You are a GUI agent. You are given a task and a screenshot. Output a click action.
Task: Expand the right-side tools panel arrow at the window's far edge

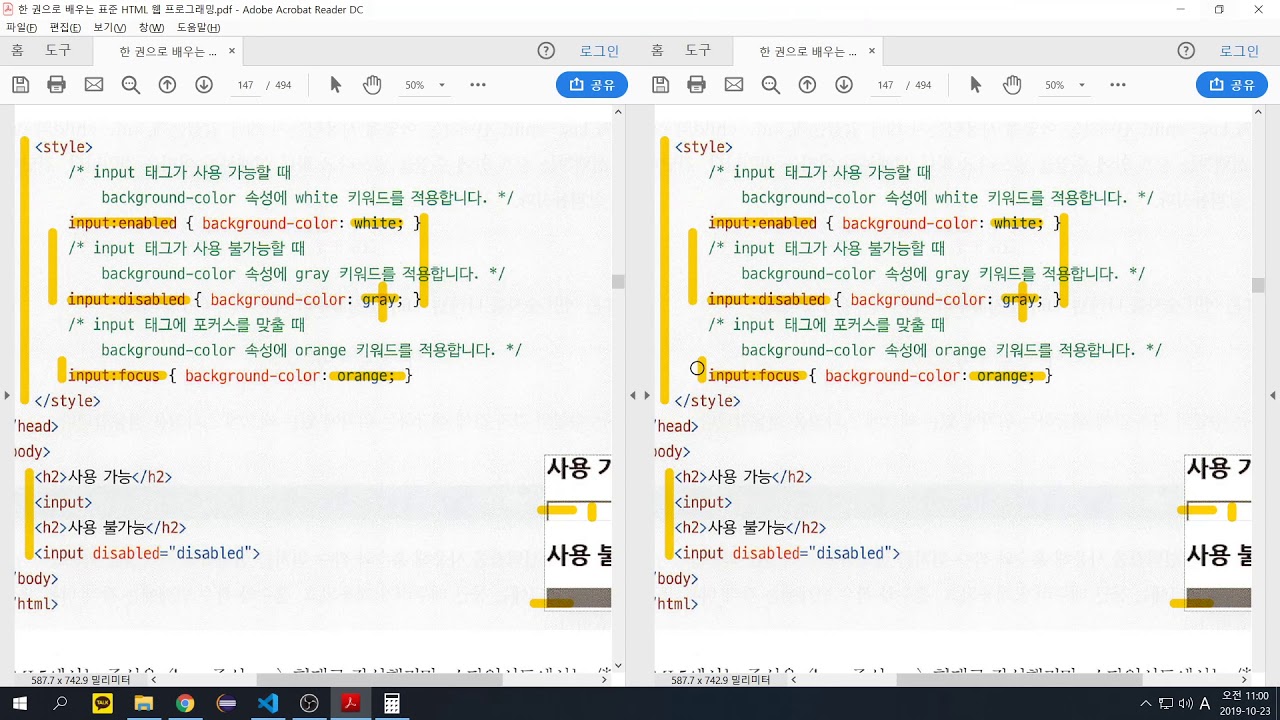pos(1275,396)
